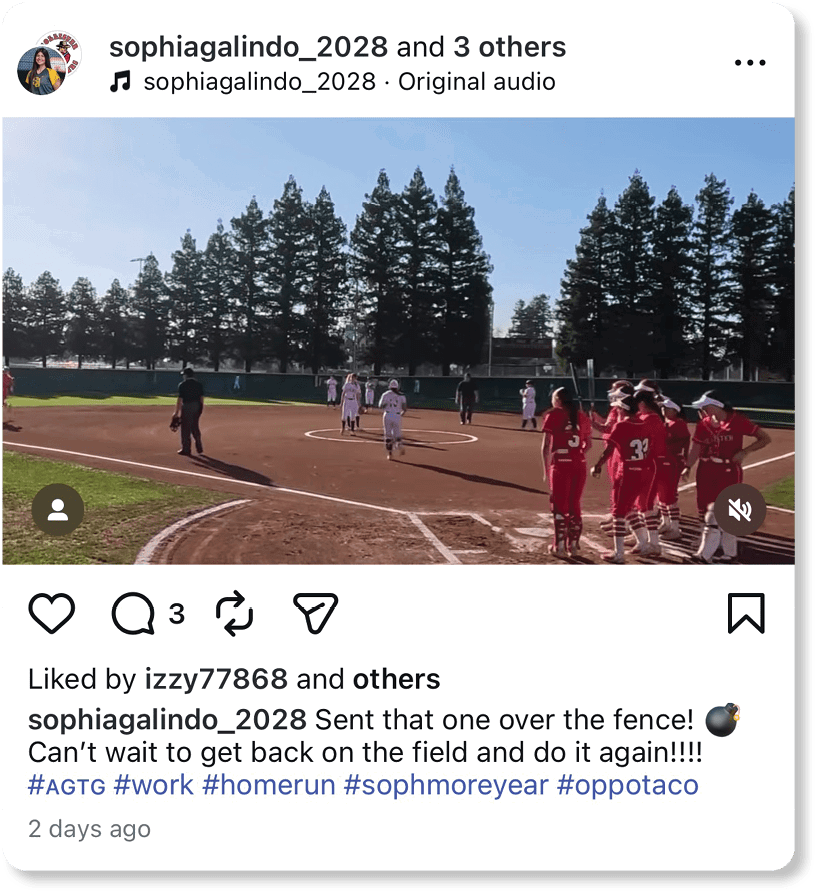The height and width of the screenshot is (893, 817).
Task: Share post with the paper plane icon
Action: (315, 613)
